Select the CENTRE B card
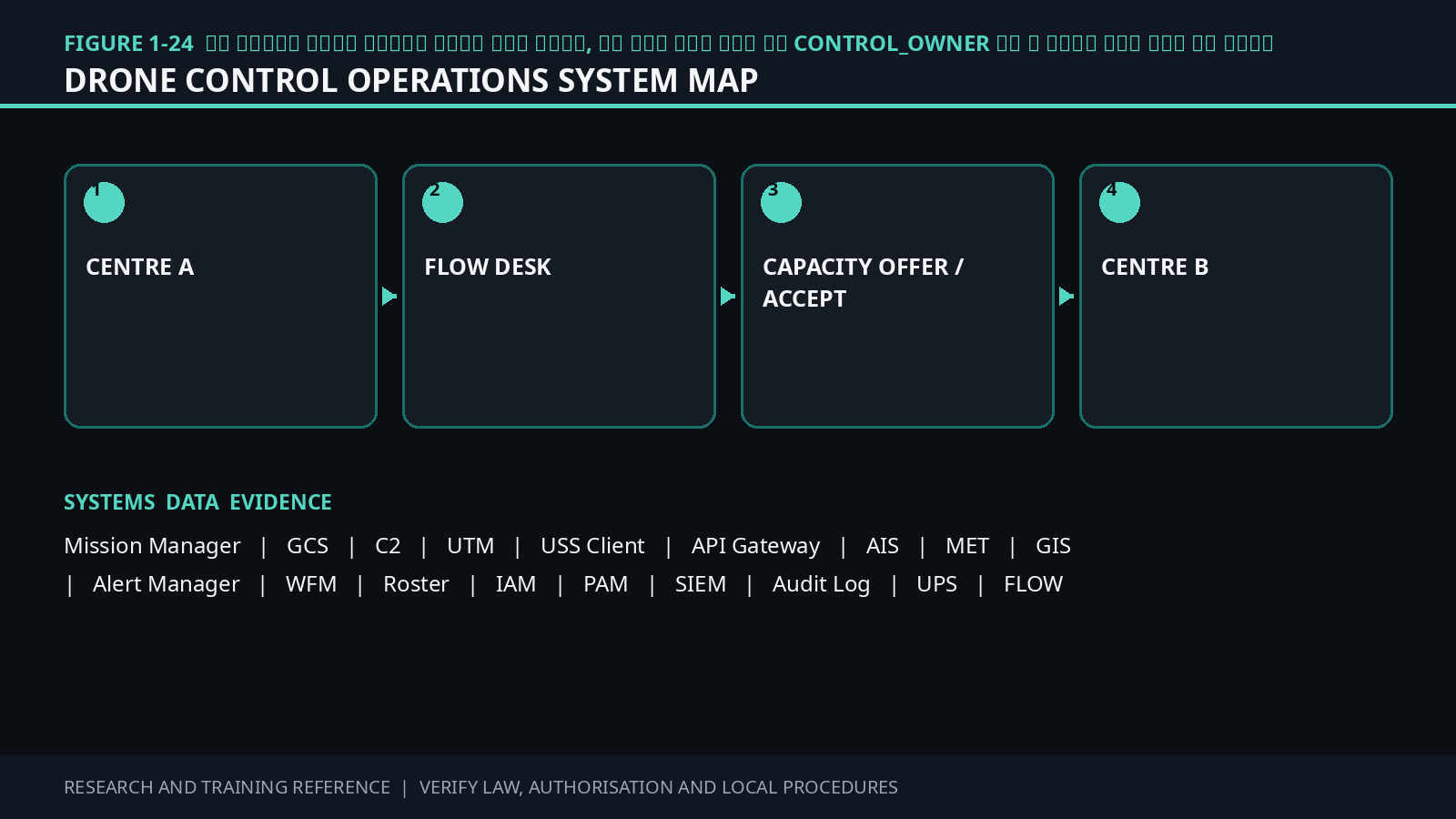Image resolution: width=1456 pixels, height=819 pixels. coord(1236,296)
